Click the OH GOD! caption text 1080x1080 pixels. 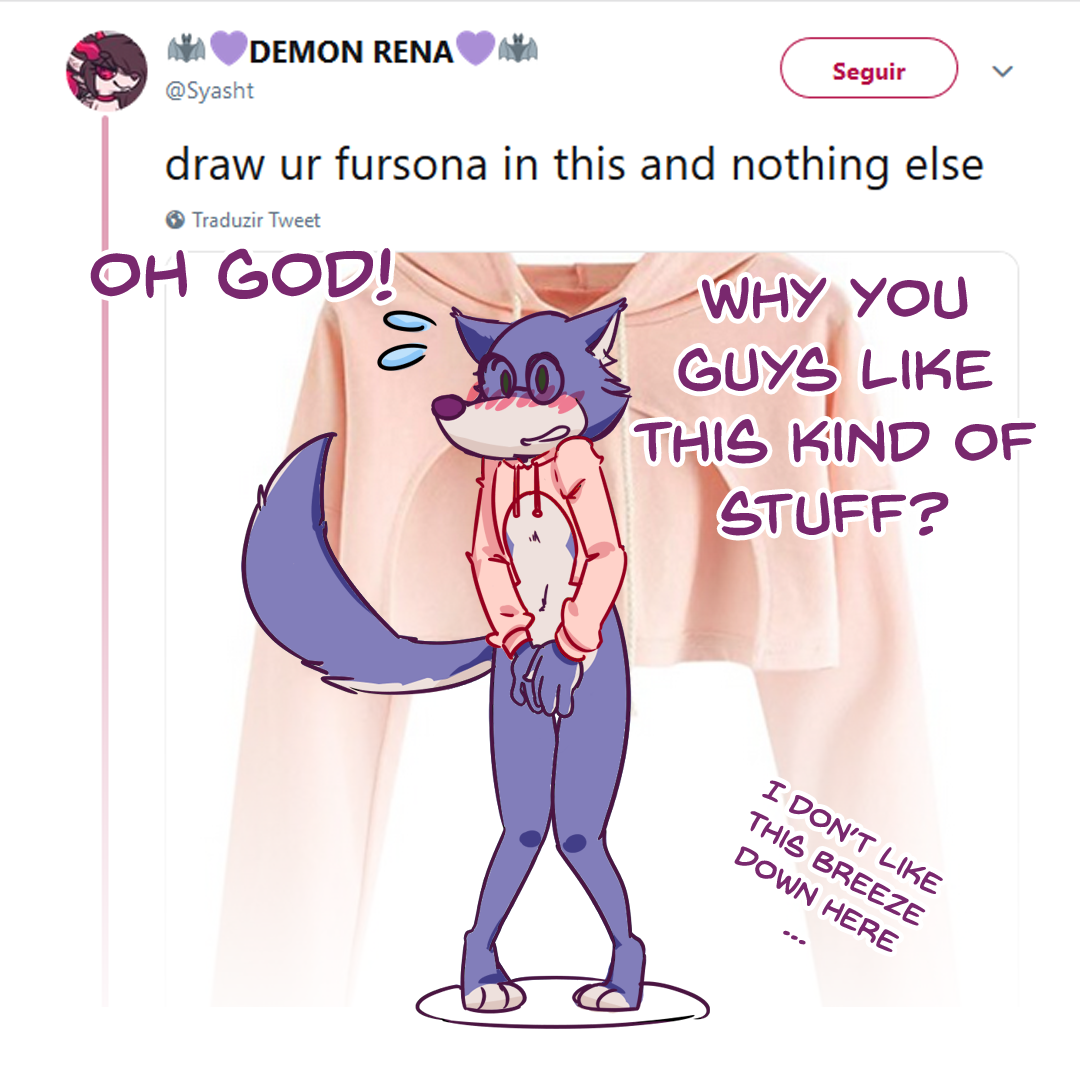coord(242,275)
